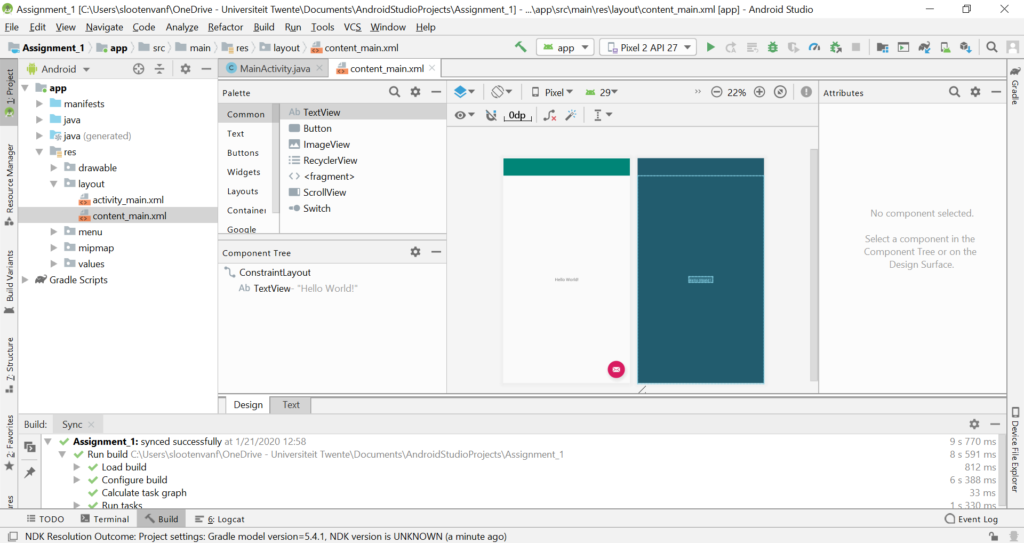Open the Guidelines dropdown
1024x543 pixels.
coord(602,115)
